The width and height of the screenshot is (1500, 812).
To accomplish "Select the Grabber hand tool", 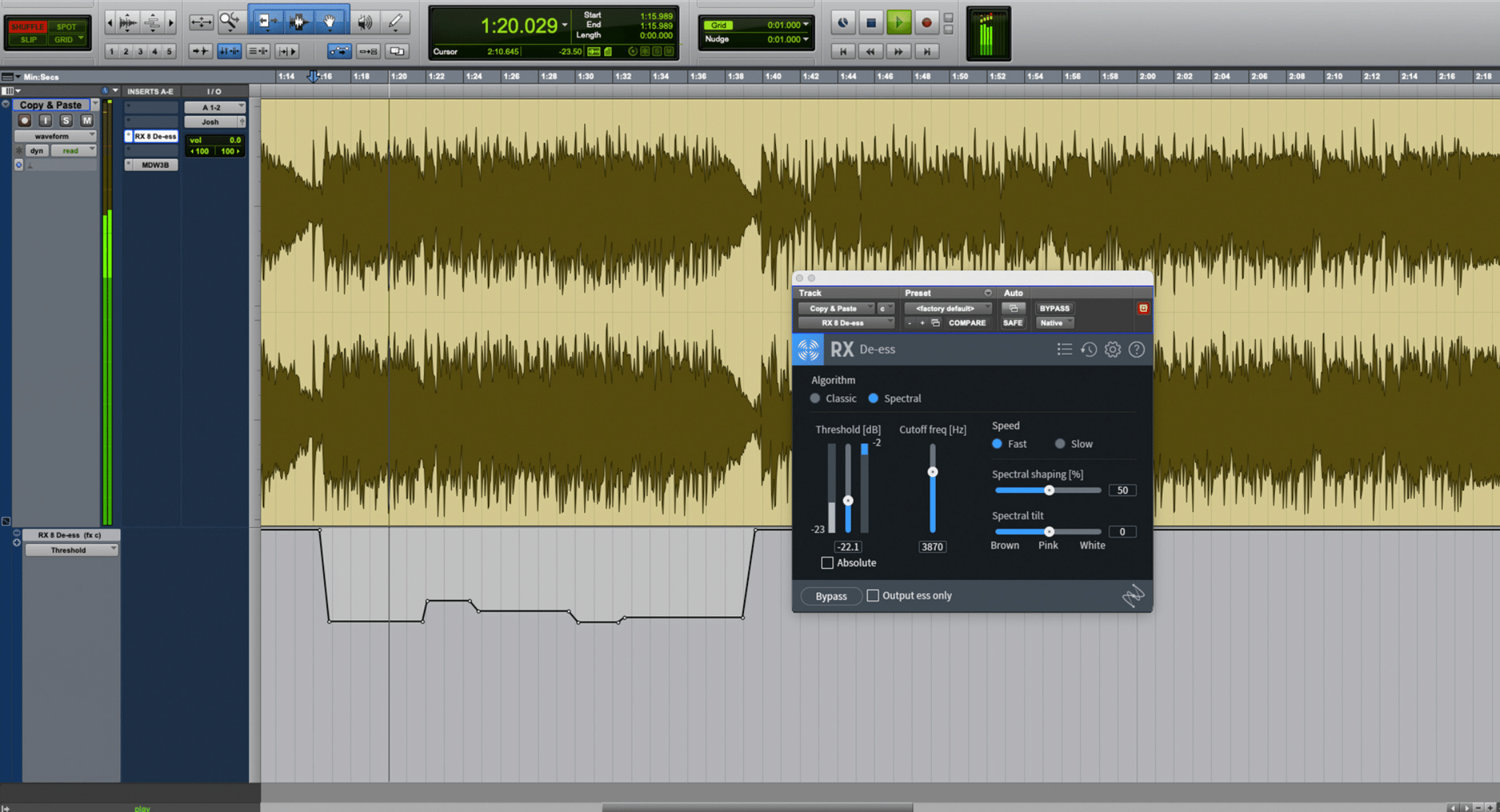I will tap(330, 22).
